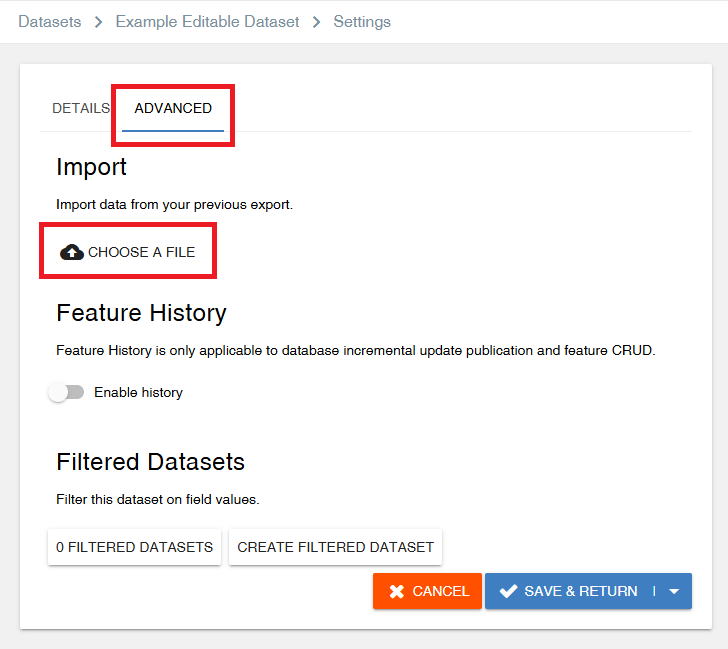Viewport: 728px width, 649px height.
Task: Click the Settings breadcrumb
Action: [362, 21]
